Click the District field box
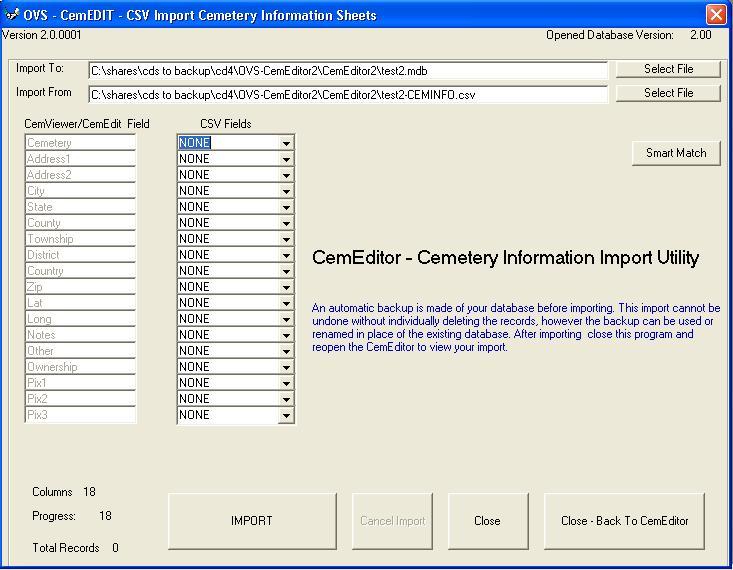The height and width of the screenshot is (570, 733). [80, 255]
